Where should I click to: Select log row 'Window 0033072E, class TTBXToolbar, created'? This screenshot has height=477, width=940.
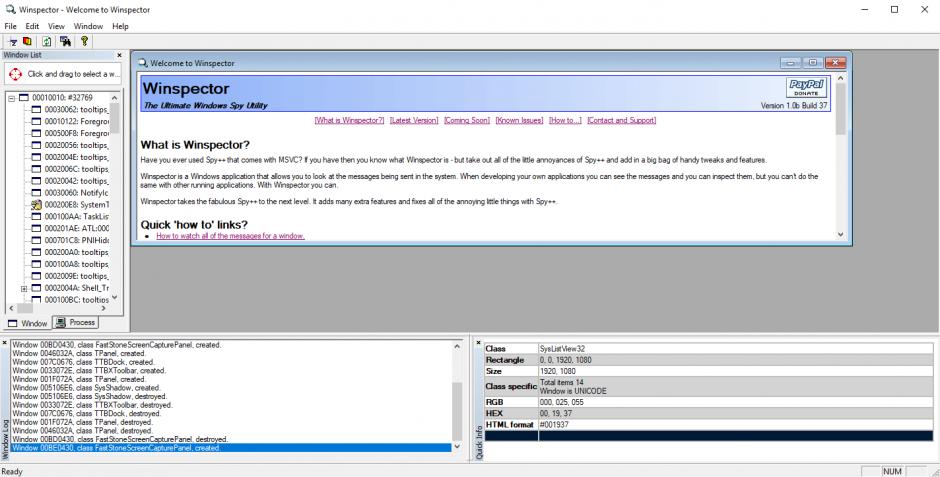(x=231, y=371)
